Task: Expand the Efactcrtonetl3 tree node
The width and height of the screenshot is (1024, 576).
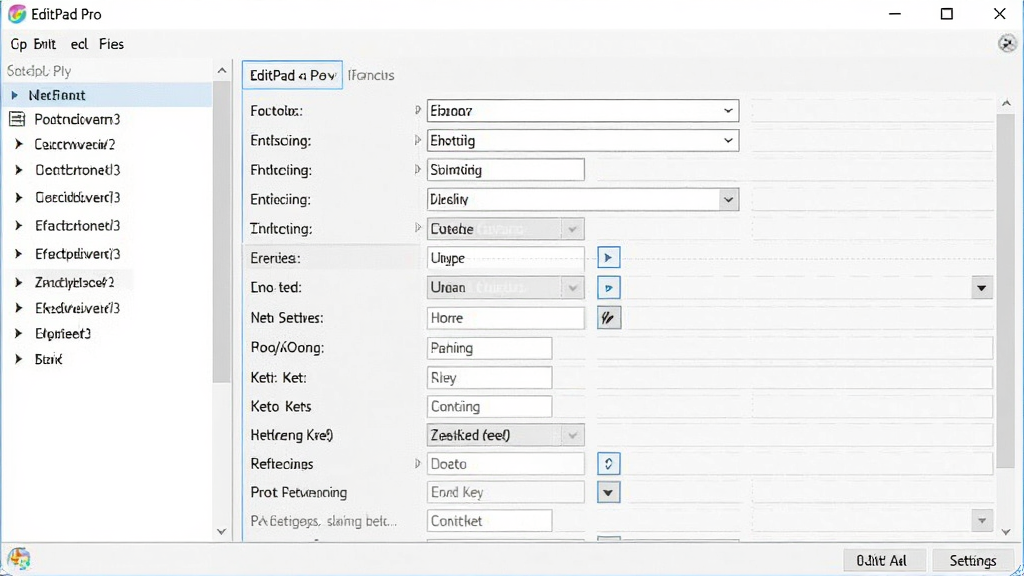Action: click(x=19, y=225)
